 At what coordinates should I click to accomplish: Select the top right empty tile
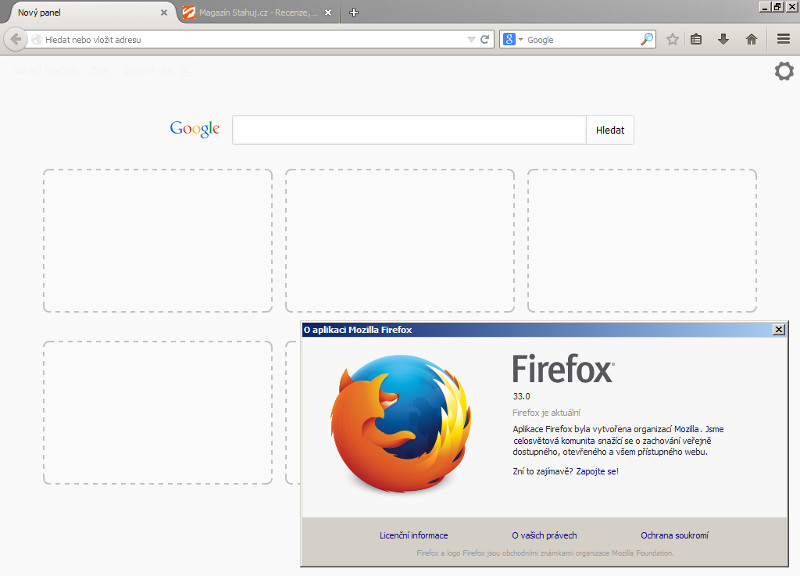point(642,240)
